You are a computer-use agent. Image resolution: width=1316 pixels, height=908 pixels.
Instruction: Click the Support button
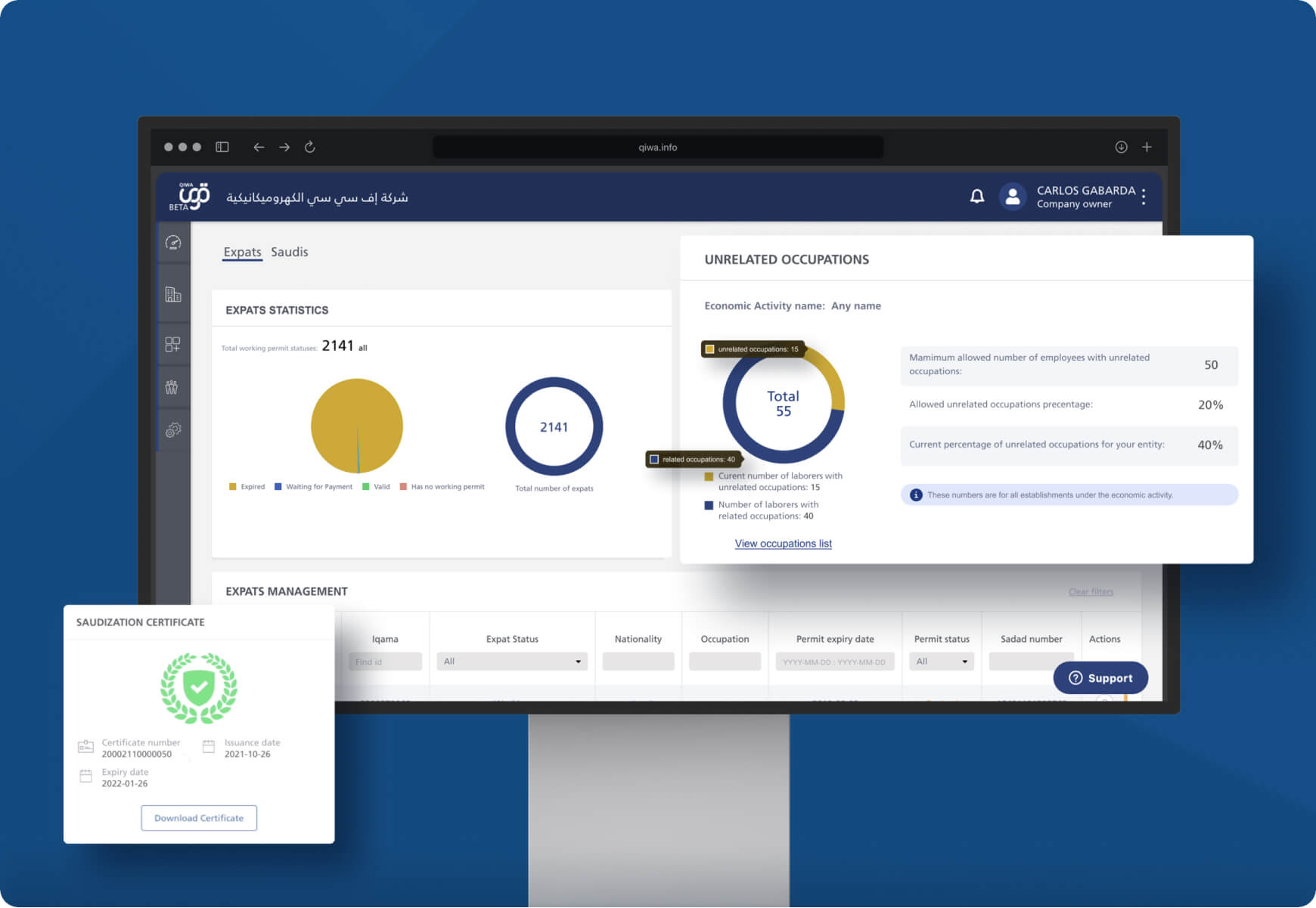click(x=1100, y=678)
